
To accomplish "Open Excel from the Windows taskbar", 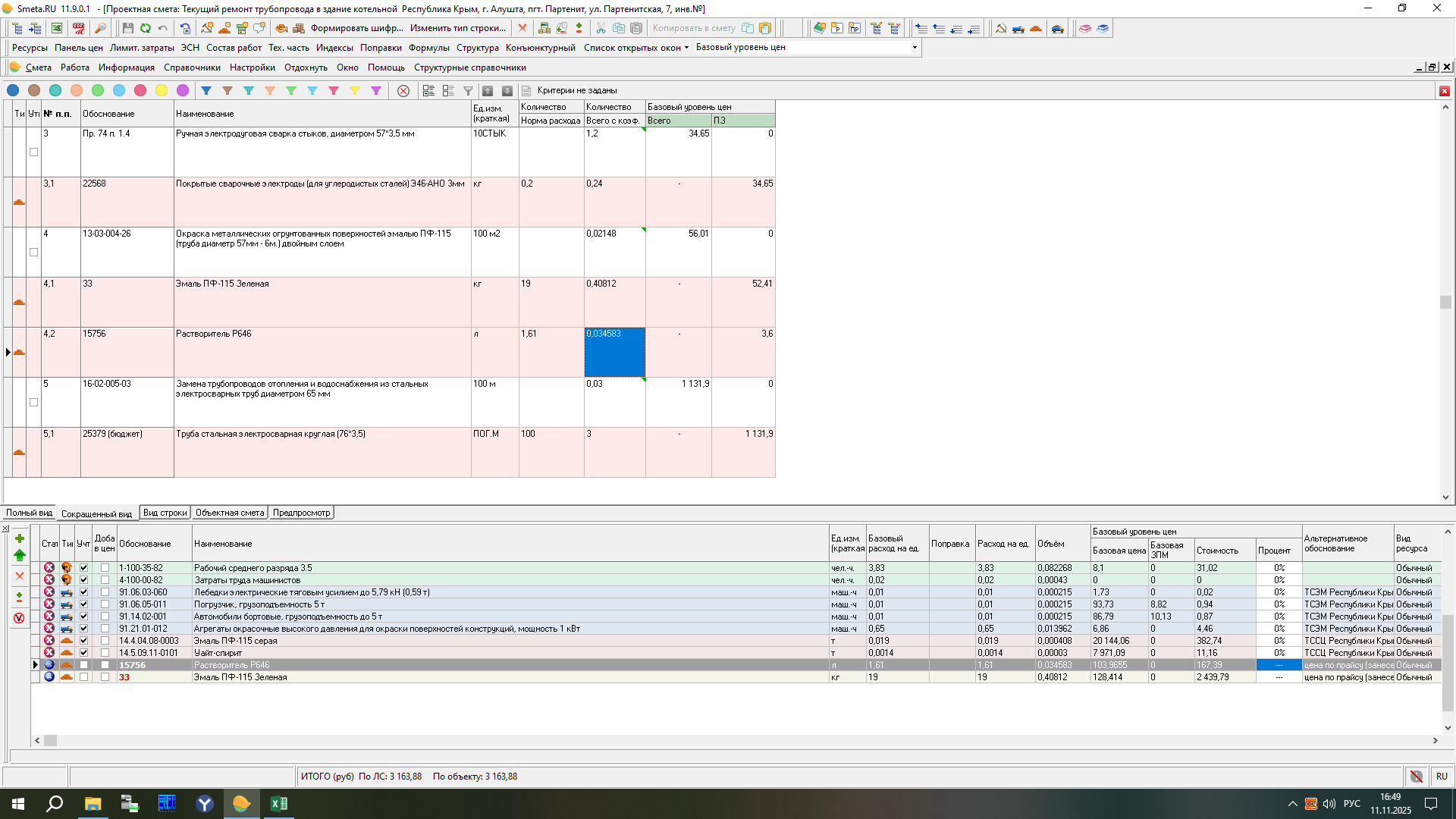I will point(278,803).
